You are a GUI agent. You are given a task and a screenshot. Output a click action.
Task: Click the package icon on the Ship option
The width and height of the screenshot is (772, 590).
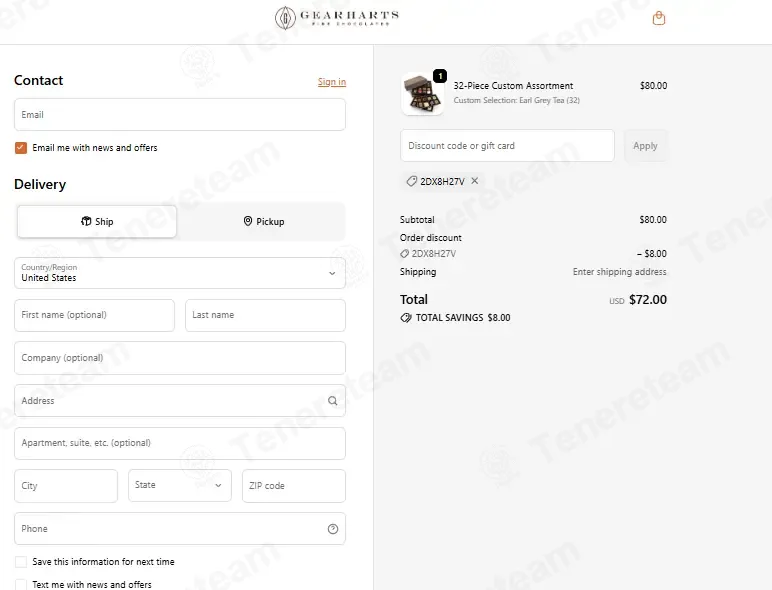(86, 221)
